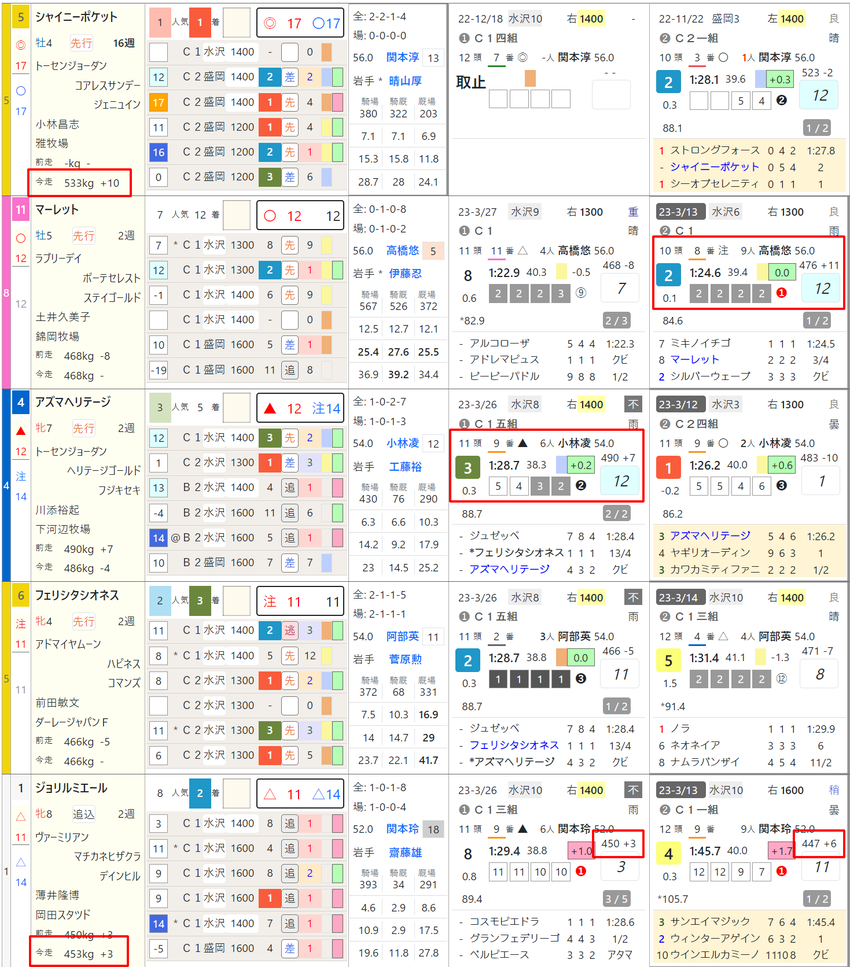Open trainer 伊藤忍 profile link

point(405,273)
